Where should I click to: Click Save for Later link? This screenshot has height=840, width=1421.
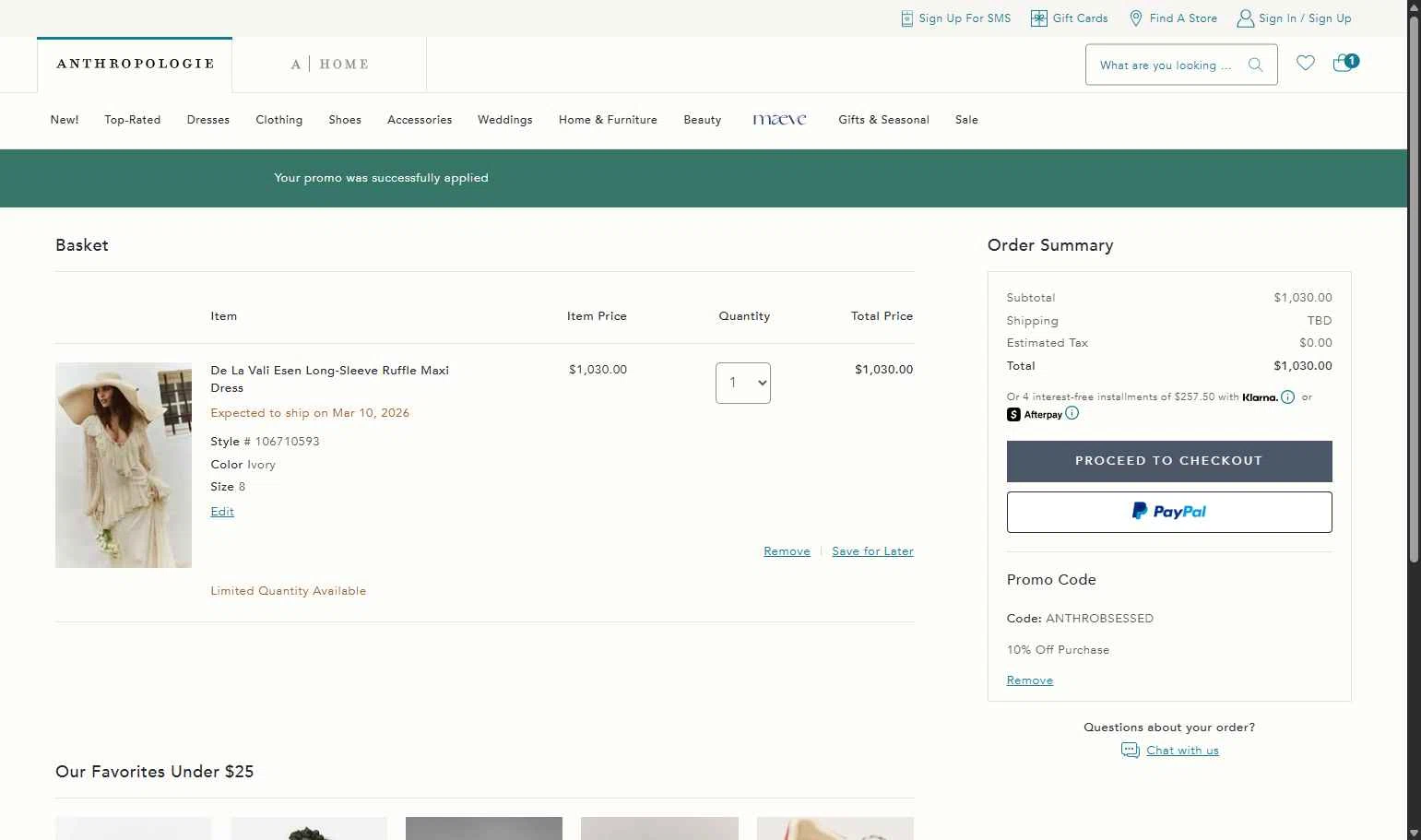[x=872, y=551]
